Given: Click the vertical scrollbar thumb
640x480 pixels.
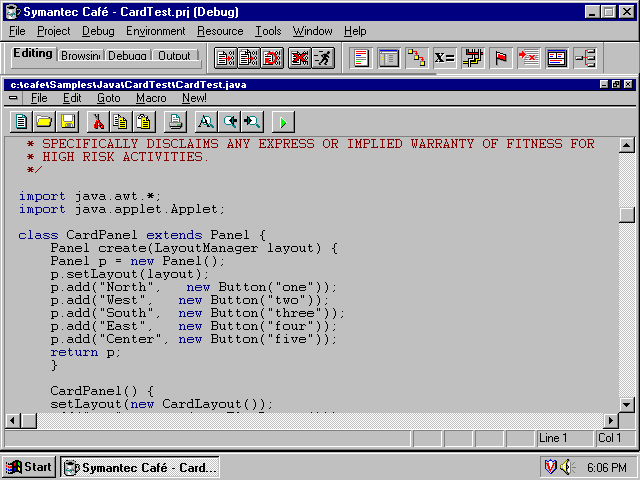Looking at the screenshot, I should coord(627,215).
